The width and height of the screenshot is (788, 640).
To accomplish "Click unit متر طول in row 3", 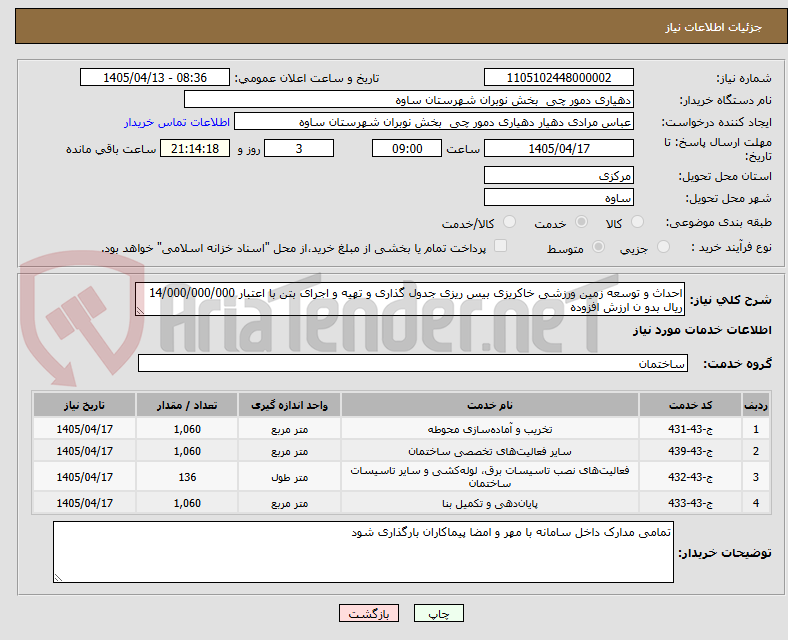I will click(289, 477).
